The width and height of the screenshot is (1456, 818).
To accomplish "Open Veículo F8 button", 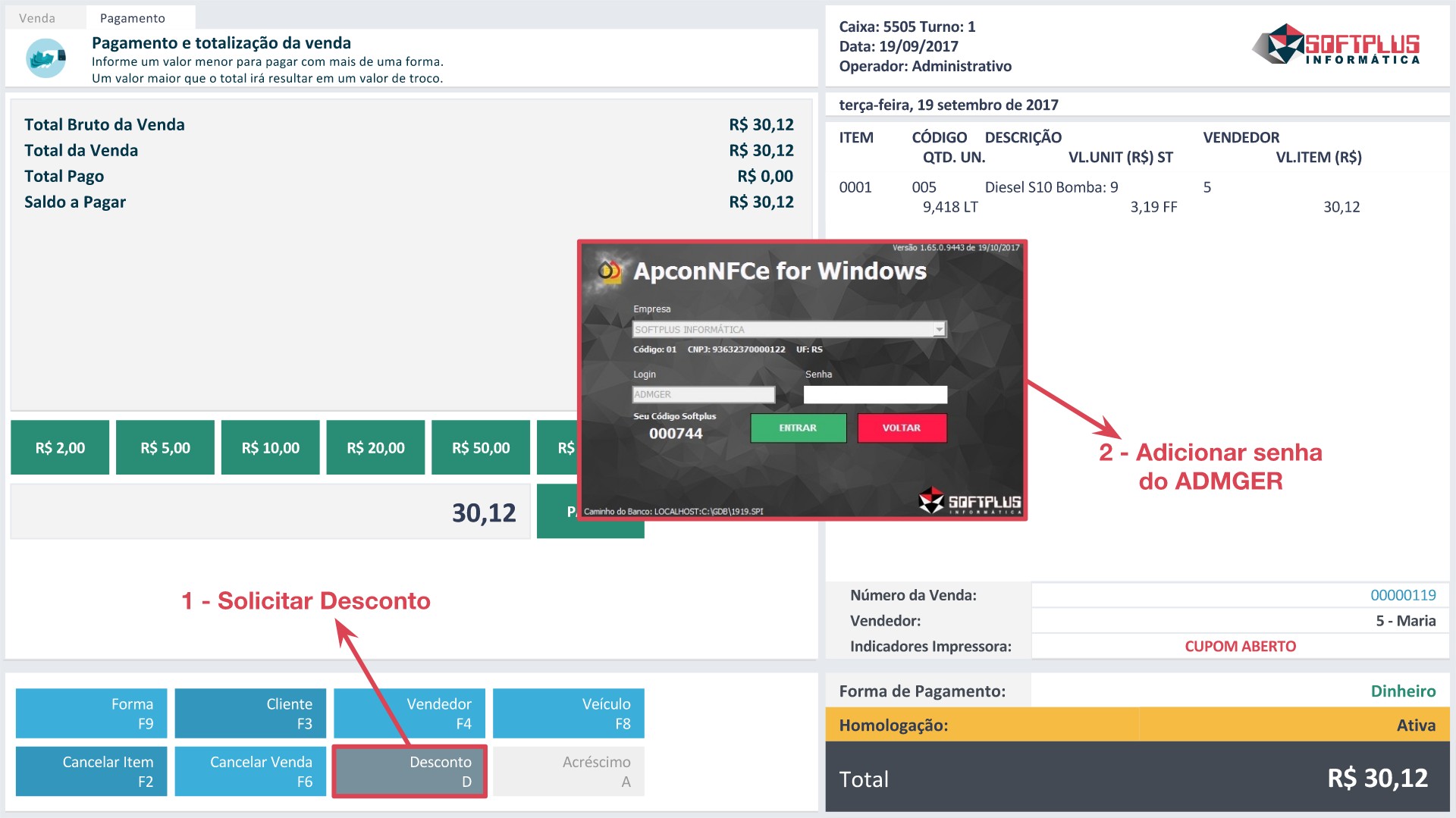I will point(569,713).
